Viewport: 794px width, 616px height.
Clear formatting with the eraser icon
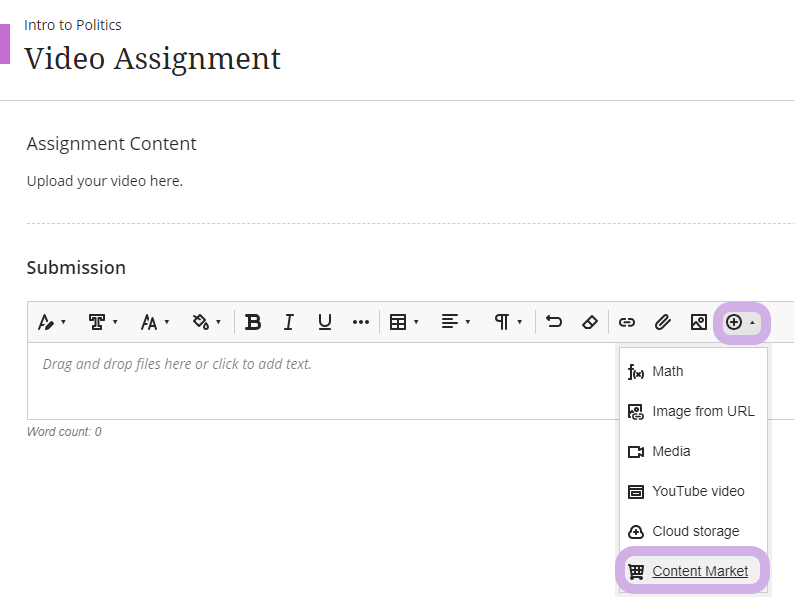tap(590, 322)
